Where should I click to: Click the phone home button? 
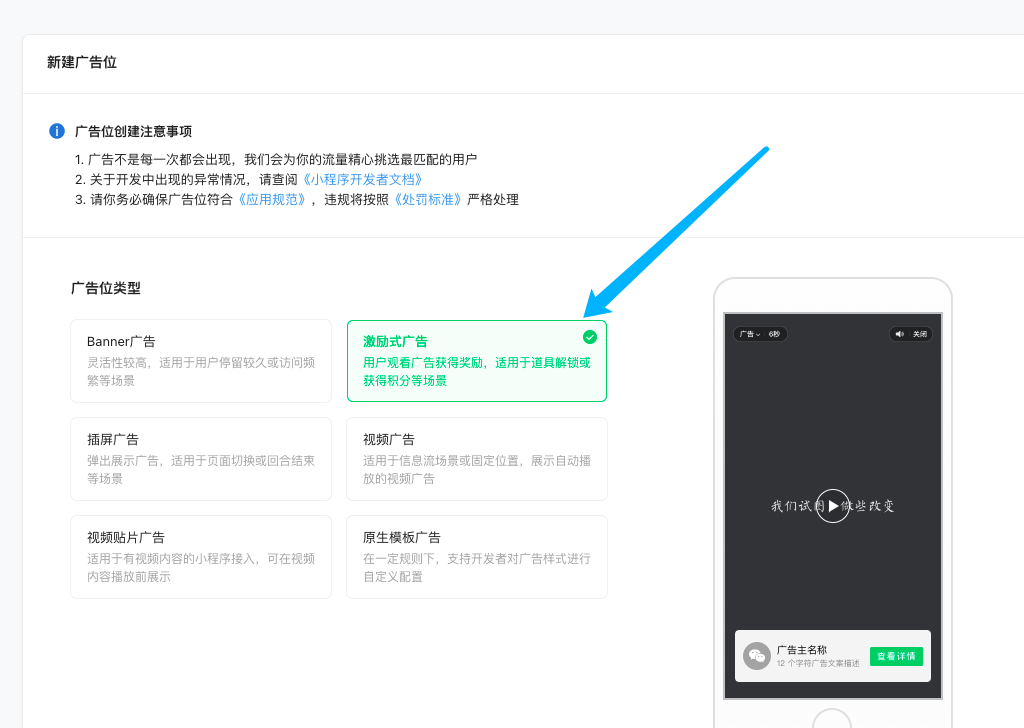[832, 718]
